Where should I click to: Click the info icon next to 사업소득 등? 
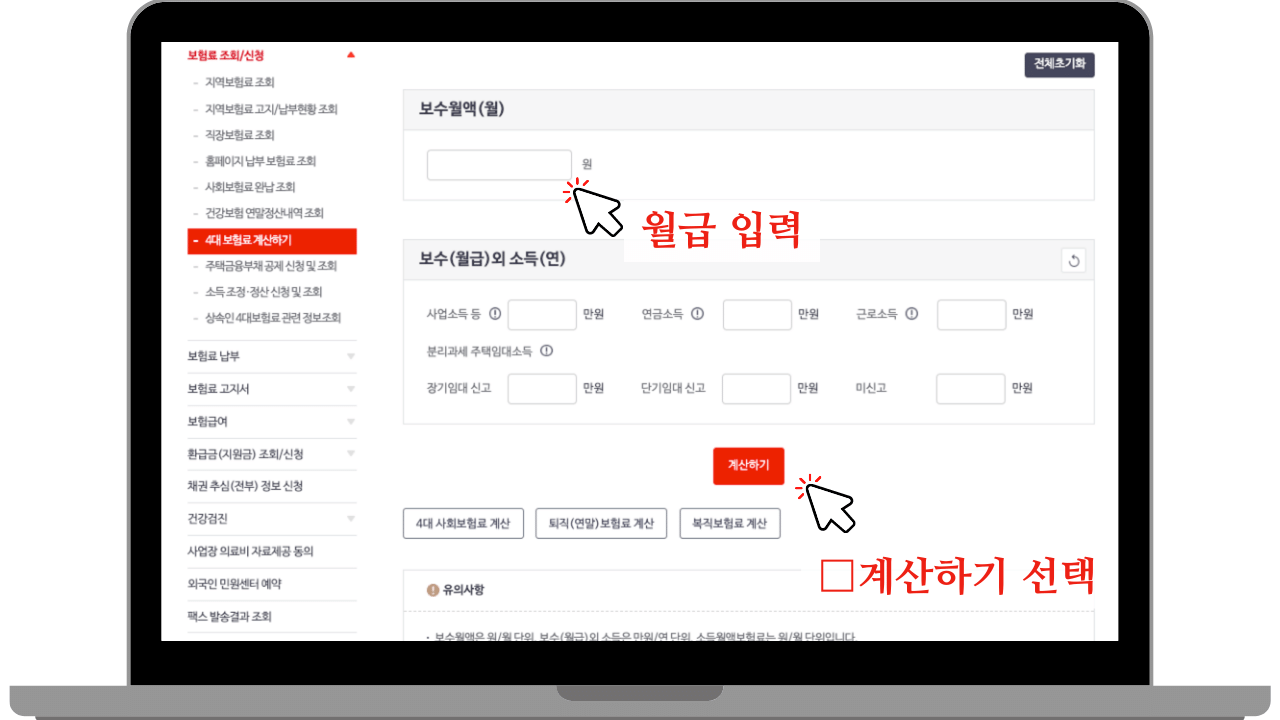click(x=494, y=314)
